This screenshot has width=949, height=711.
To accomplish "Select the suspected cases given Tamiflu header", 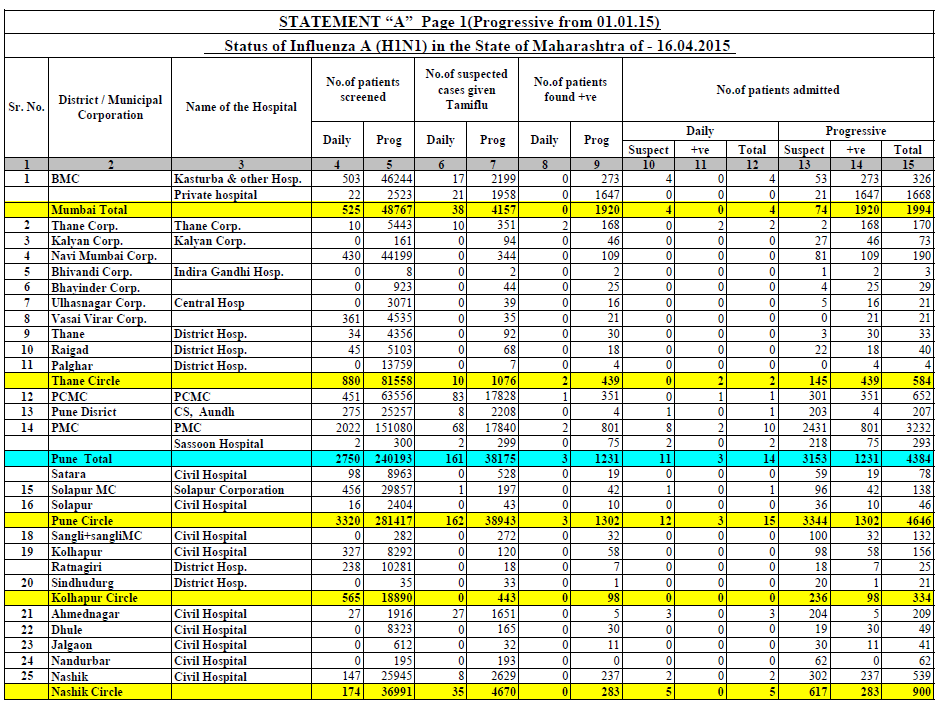I will (x=466, y=89).
